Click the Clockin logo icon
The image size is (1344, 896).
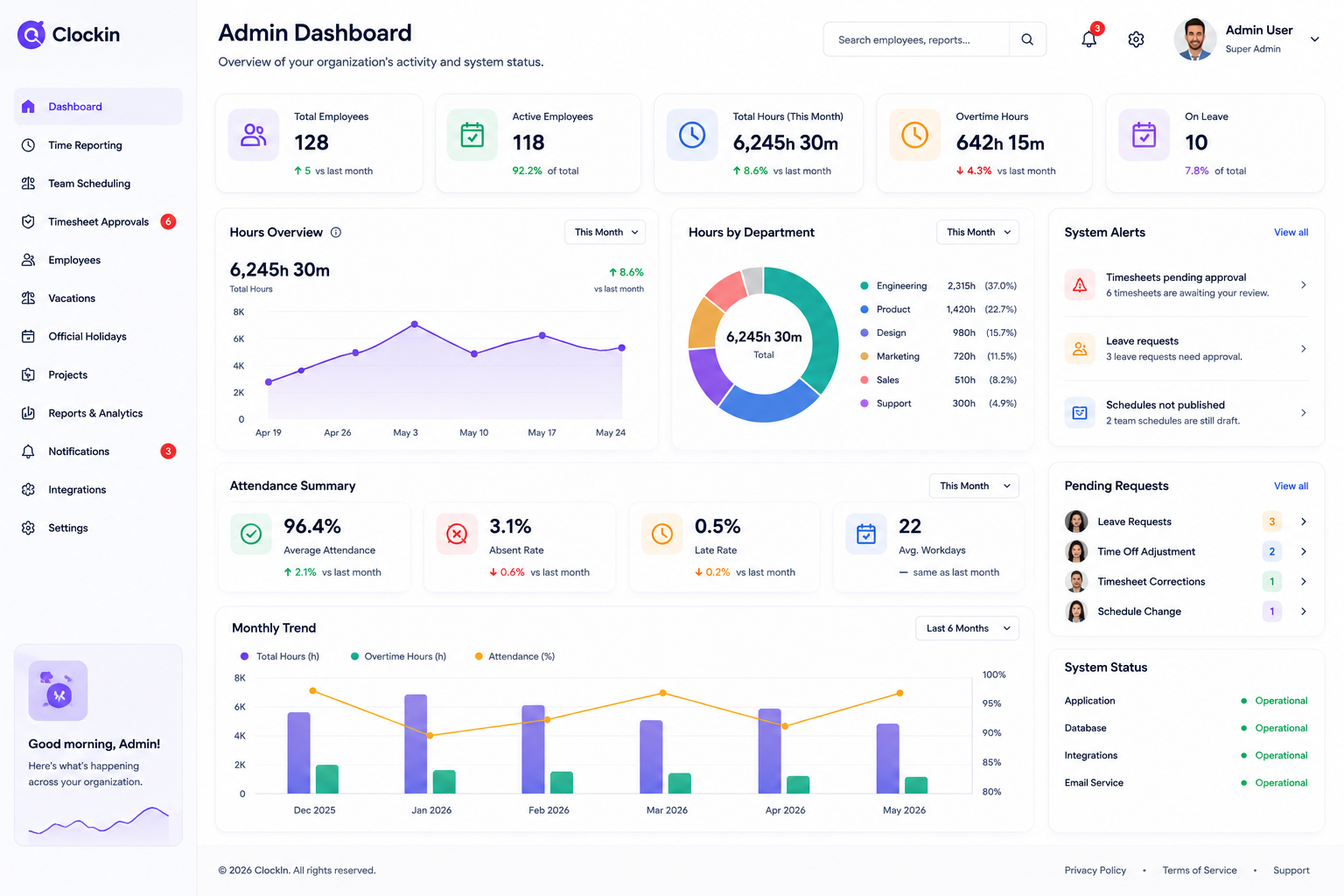(x=31, y=35)
